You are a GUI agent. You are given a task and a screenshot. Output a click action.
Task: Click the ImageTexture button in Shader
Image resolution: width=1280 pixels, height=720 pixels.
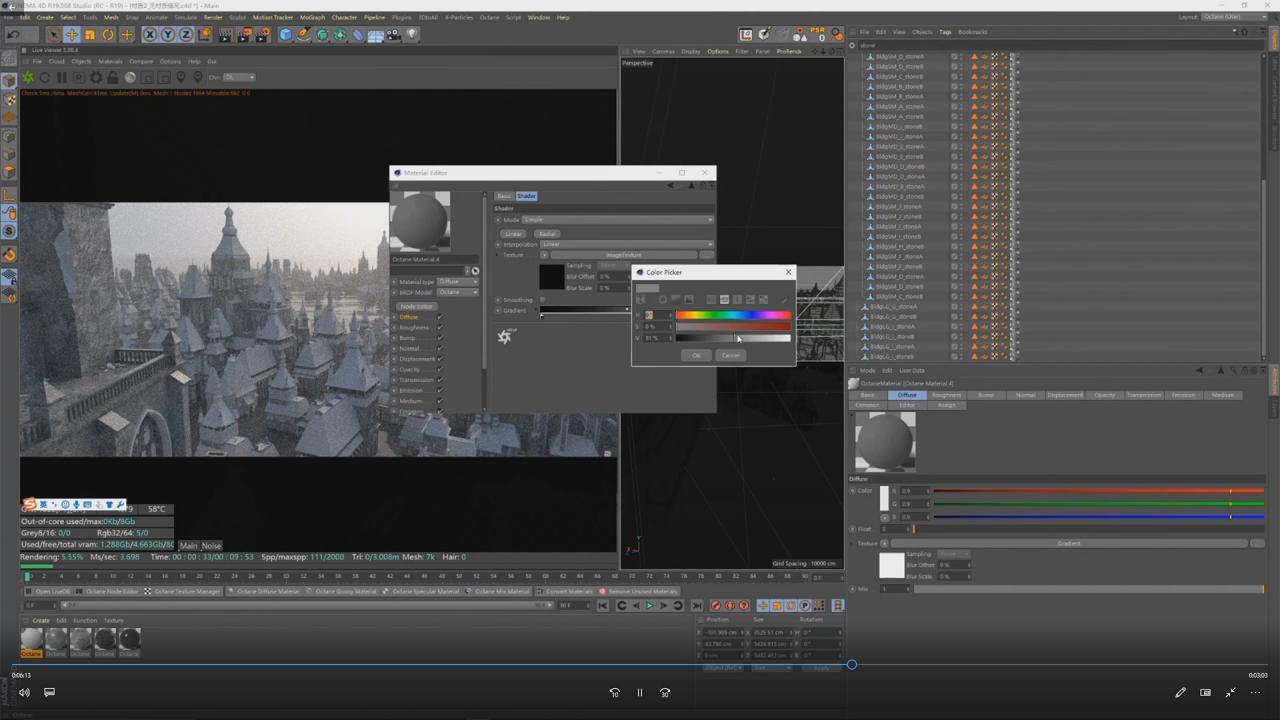624,255
